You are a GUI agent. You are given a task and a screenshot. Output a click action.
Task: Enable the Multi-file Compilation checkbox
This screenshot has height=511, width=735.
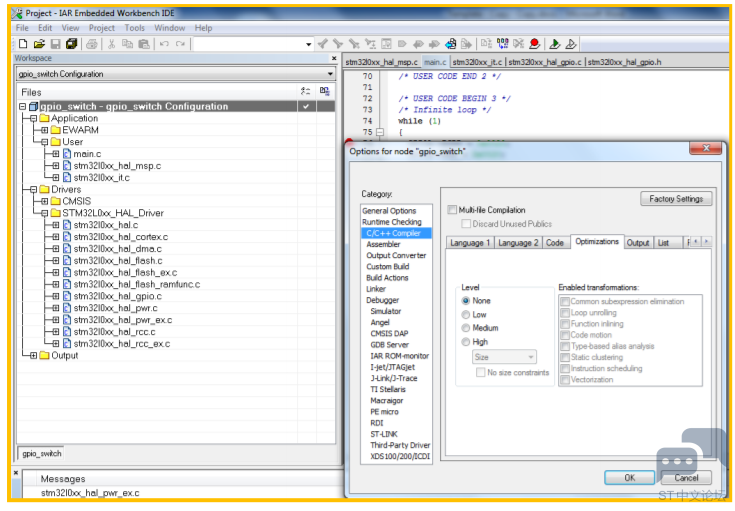(452, 210)
